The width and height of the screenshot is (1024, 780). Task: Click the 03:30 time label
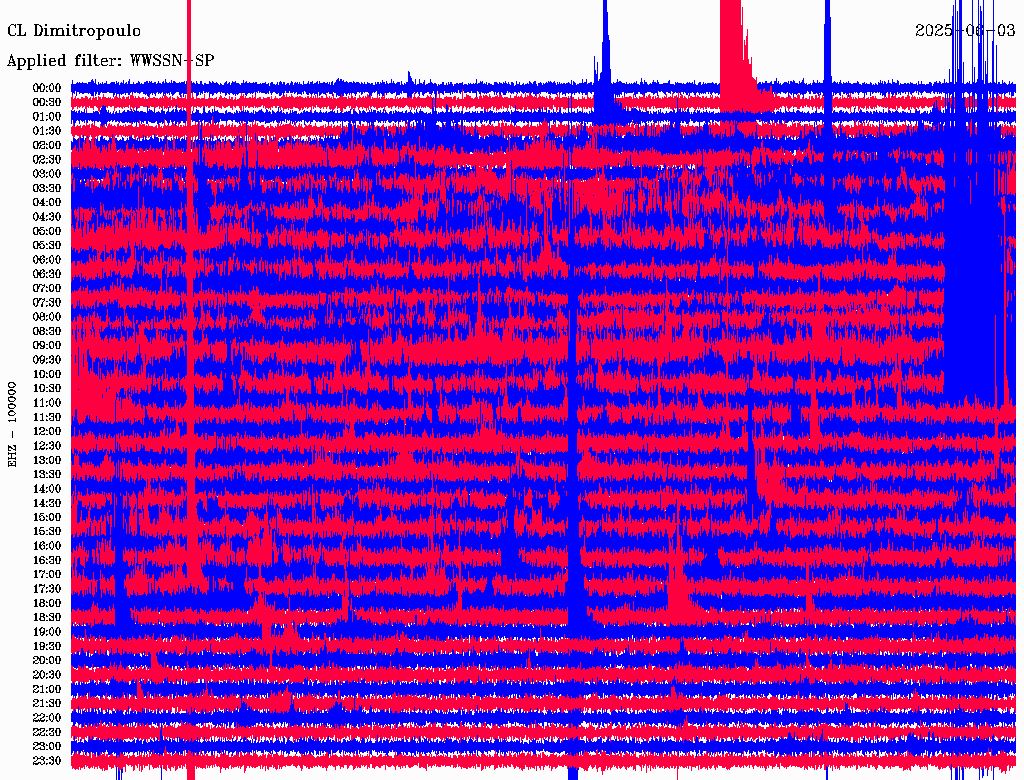47,189
